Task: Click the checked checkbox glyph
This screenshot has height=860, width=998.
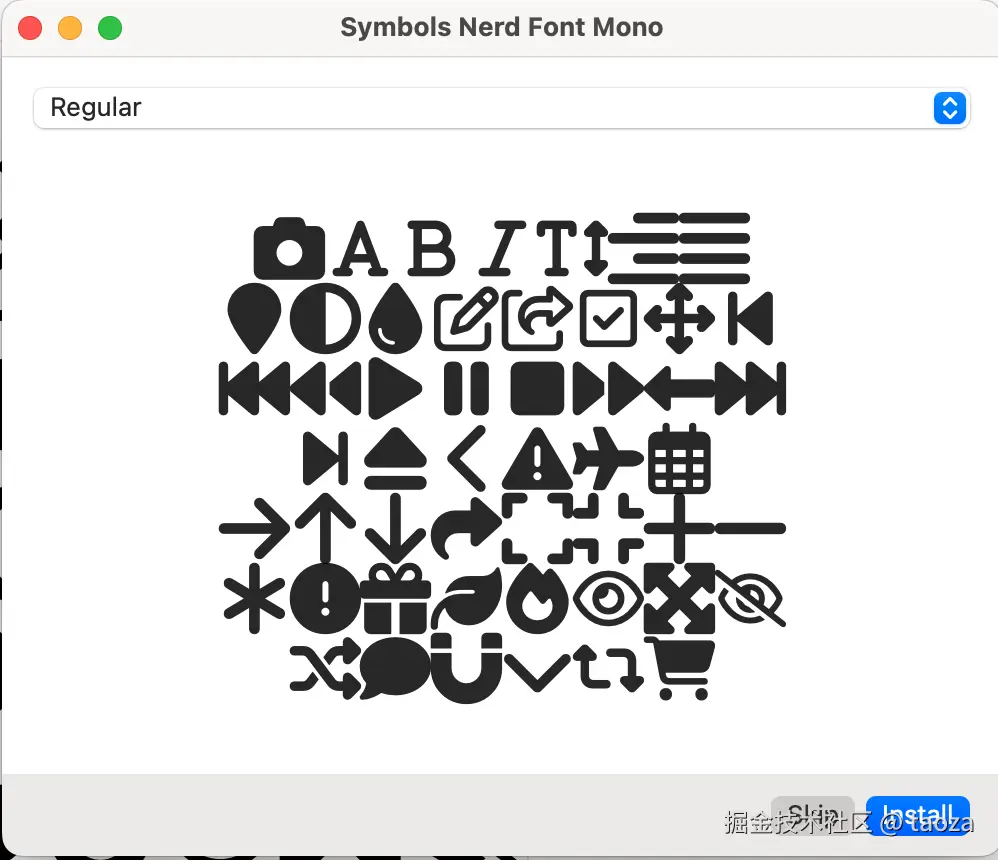Action: pyautogui.click(x=608, y=318)
